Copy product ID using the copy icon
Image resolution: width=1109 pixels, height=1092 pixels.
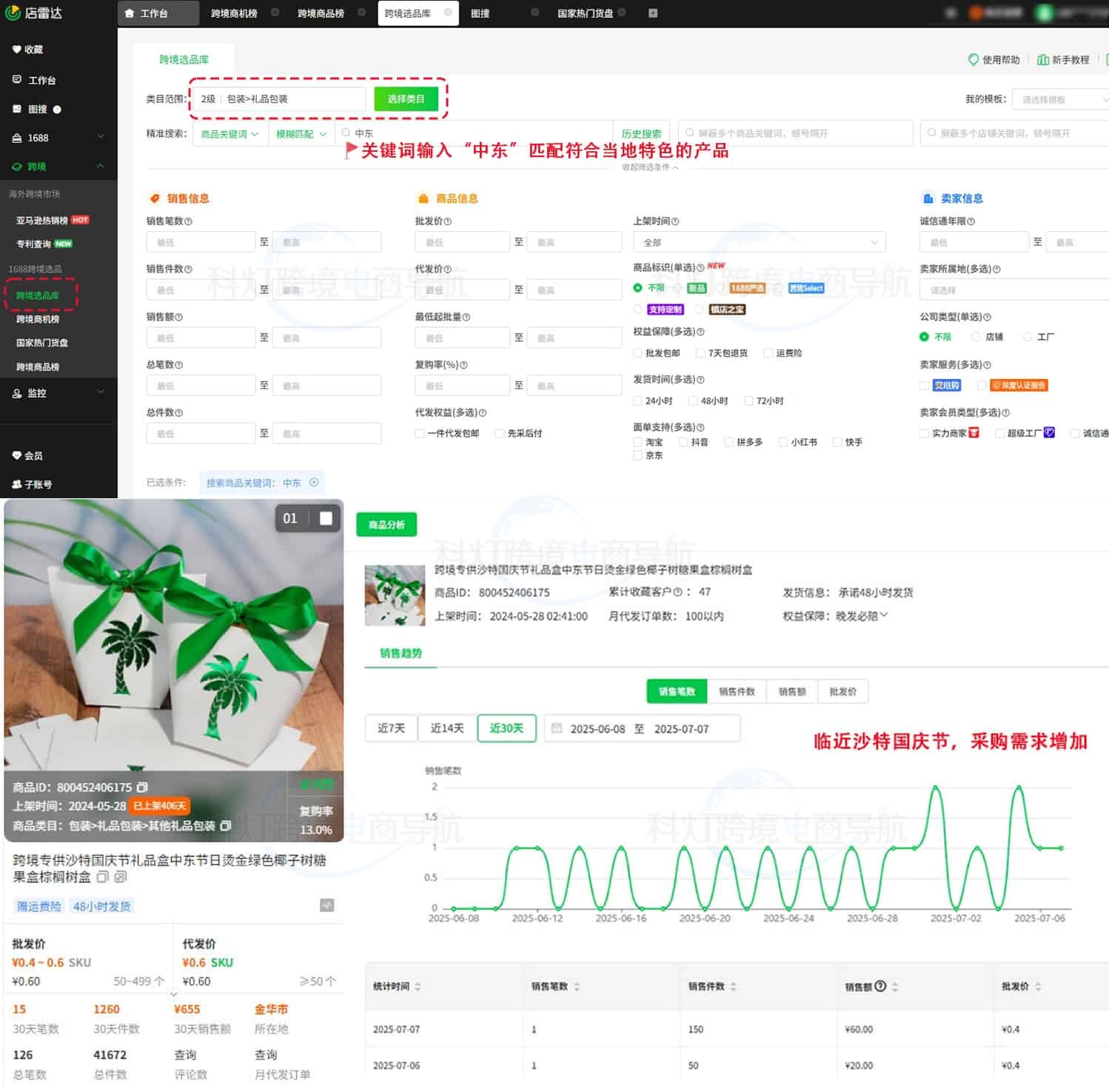(143, 787)
